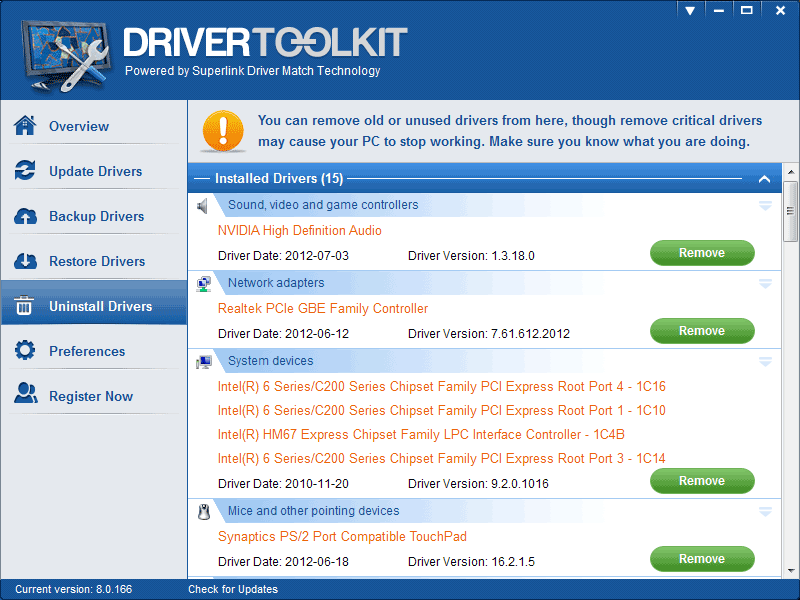Collapse the System devices group
Screen dimensions: 800x600
point(765,361)
